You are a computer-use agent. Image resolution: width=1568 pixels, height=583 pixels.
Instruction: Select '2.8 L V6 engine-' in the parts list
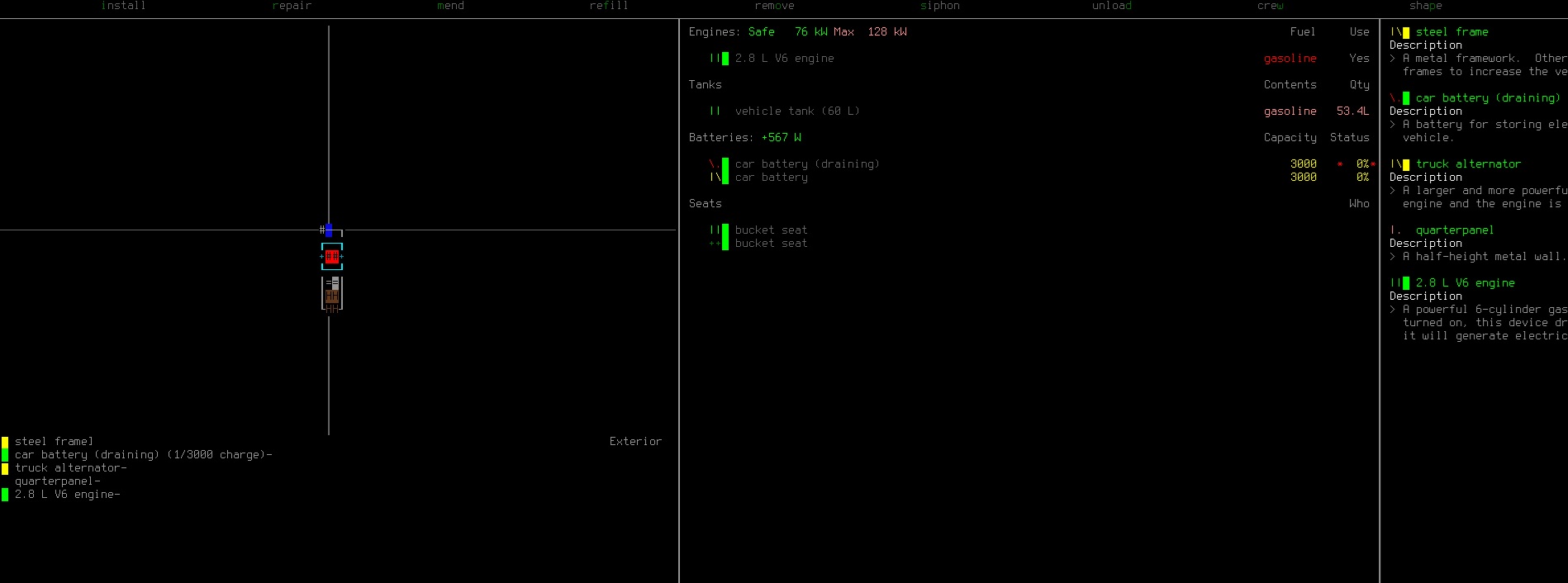pyautogui.click(x=68, y=495)
